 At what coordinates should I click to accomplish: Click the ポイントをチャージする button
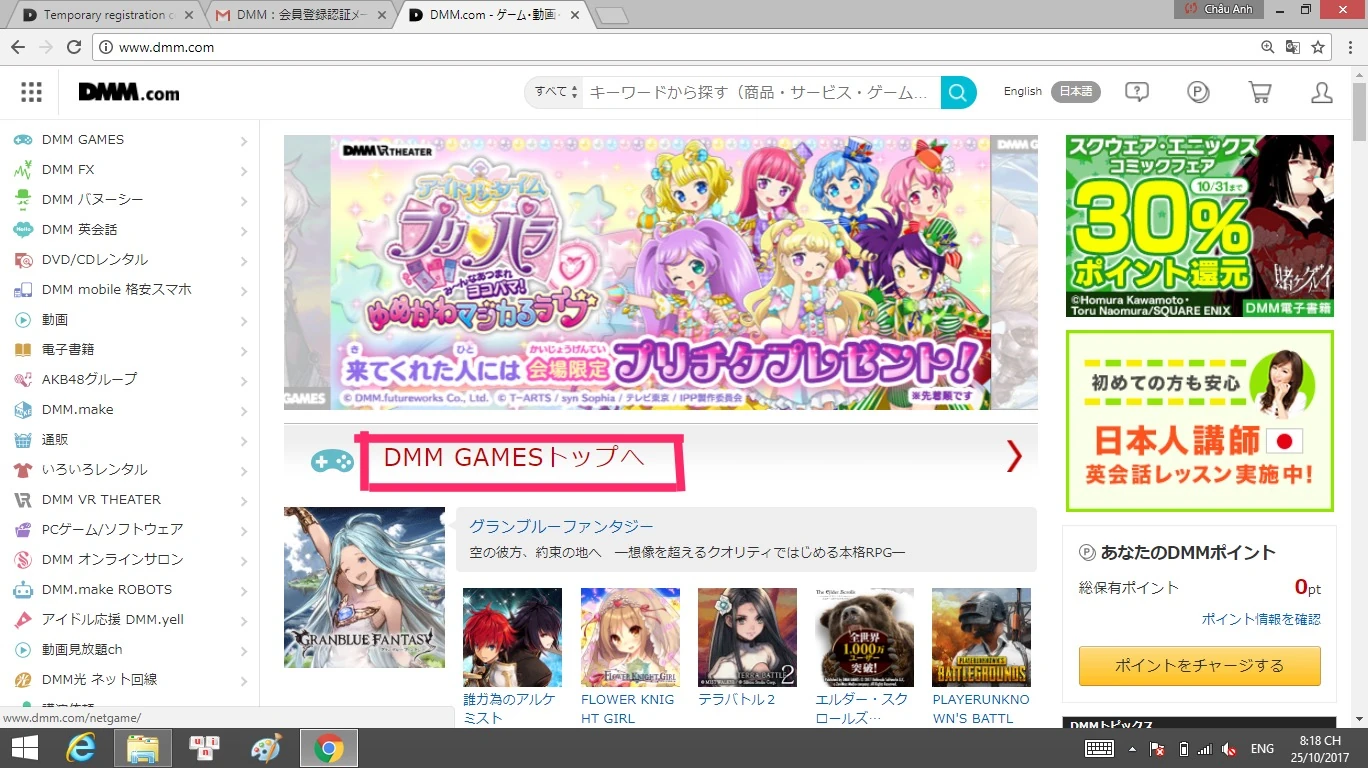pyautogui.click(x=1199, y=666)
